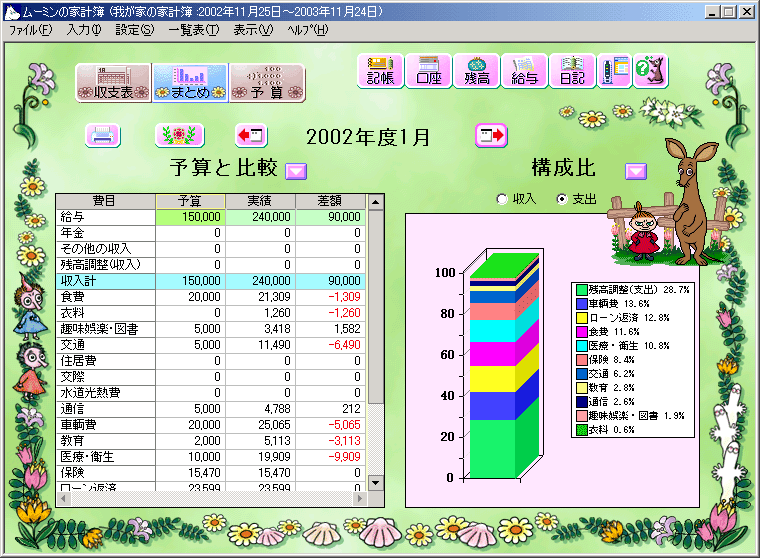Click the 通信 navy legend swatch
The height and width of the screenshot is (558, 760).
[x=582, y=401]
